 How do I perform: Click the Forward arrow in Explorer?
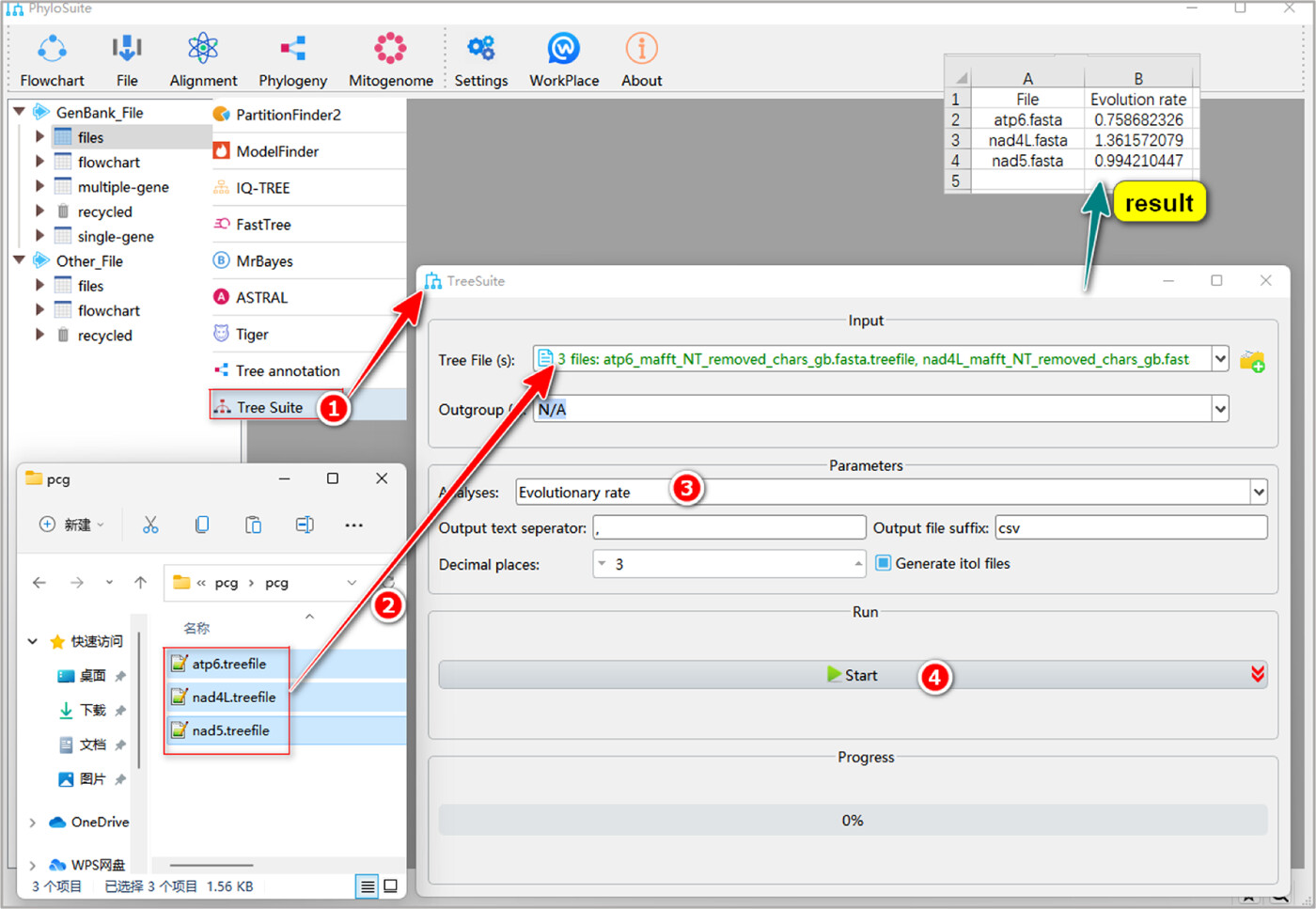tap(77, 583)
